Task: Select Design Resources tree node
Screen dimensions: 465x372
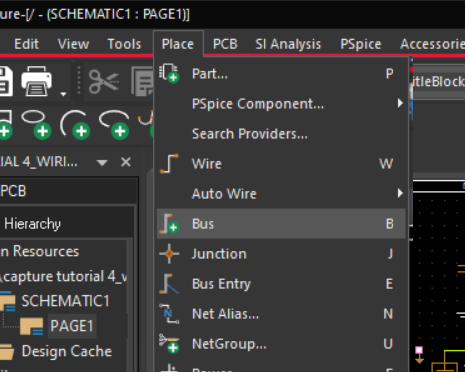Action: (40, 251)
